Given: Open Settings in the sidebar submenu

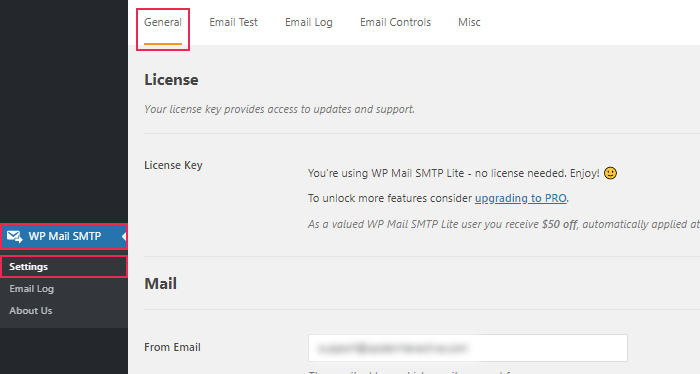Looking at the screenshot, I should click(29, 266).
